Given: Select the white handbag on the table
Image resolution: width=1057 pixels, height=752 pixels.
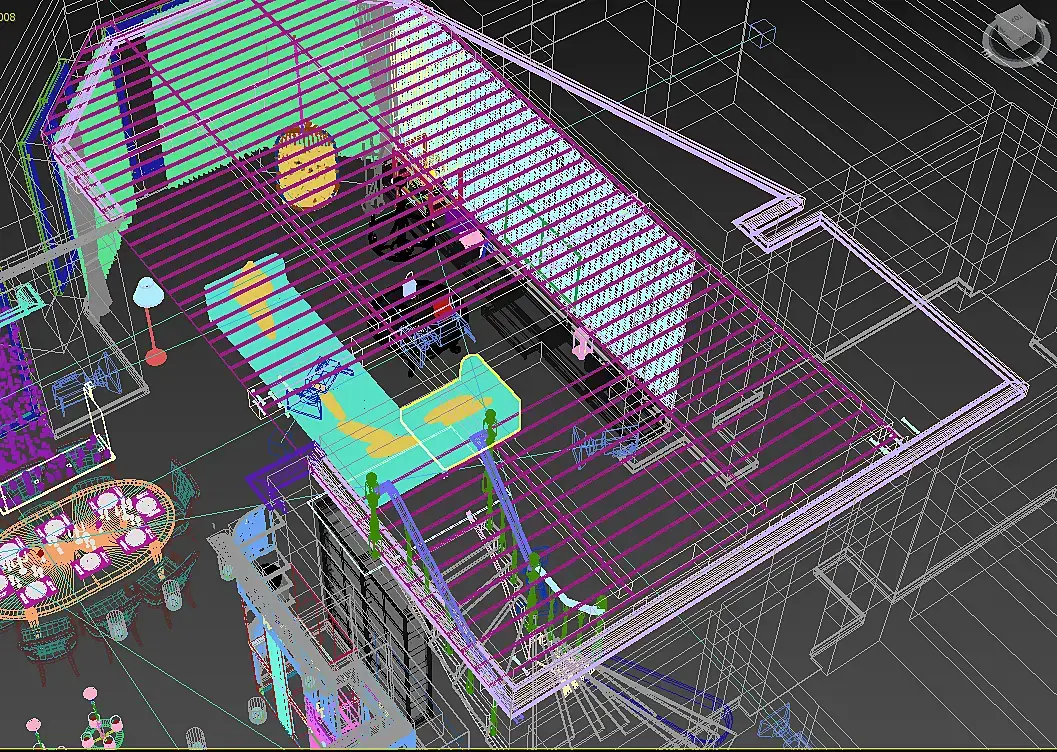Looking at the screenshot, I should click(x=410, y=286).
